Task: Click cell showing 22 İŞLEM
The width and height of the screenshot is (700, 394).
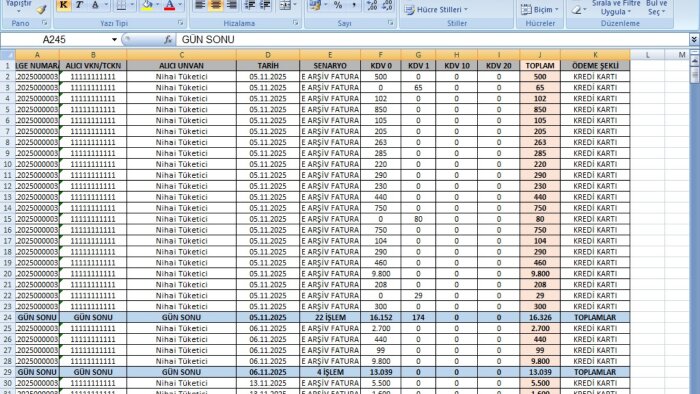Action: [330, 317]
